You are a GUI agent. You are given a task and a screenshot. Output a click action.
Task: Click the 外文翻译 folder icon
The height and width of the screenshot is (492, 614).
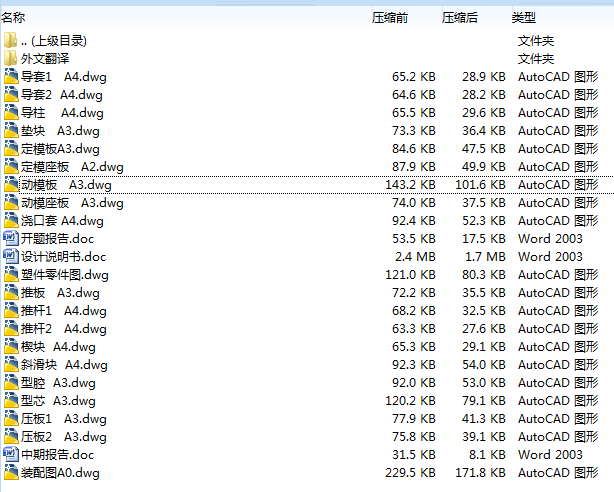11,58
